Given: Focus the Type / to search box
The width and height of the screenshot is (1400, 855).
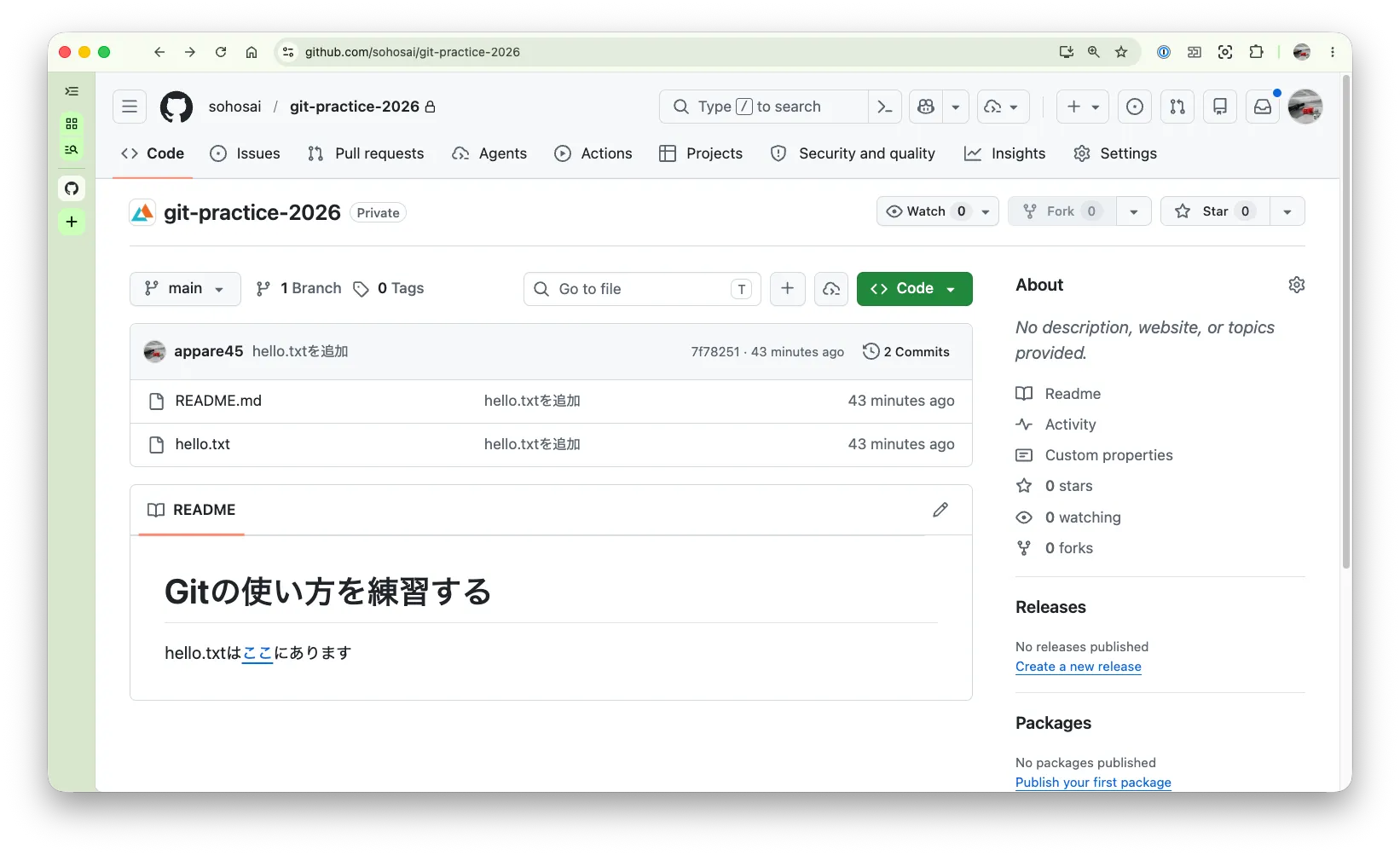Looking at the screenshot, I should (763, 107).
